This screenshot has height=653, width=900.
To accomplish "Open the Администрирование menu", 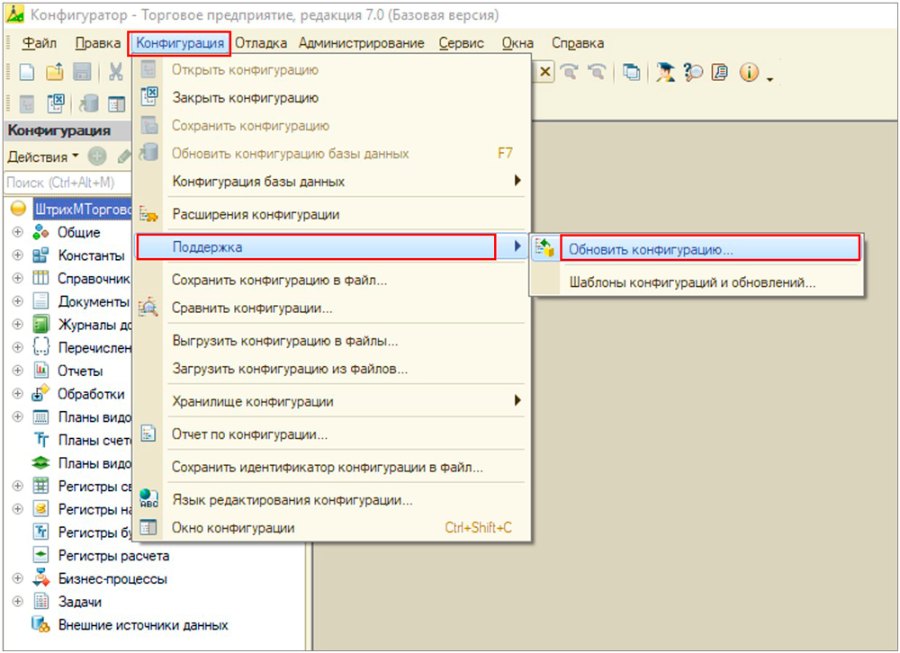I will click(361, 43).
